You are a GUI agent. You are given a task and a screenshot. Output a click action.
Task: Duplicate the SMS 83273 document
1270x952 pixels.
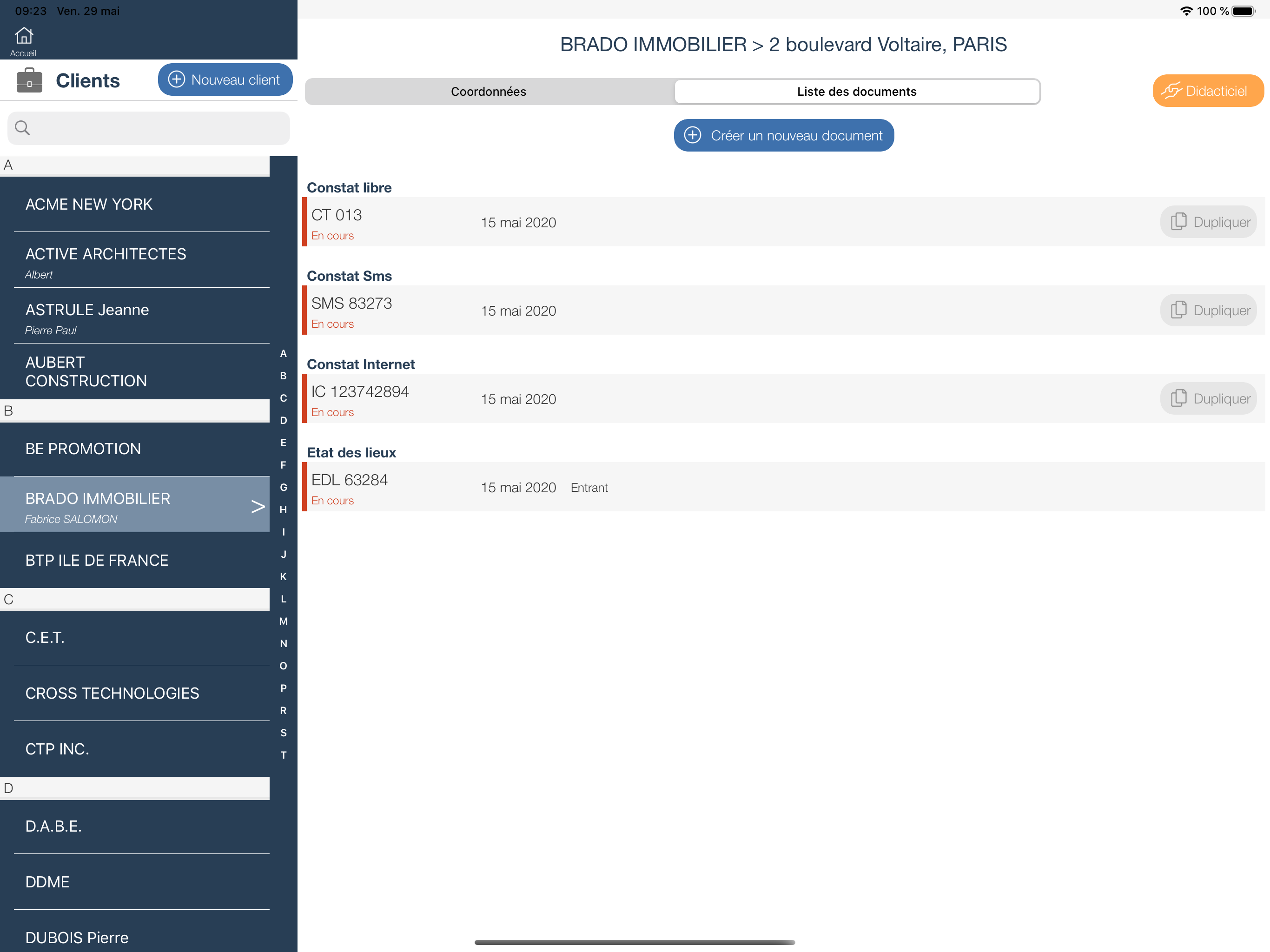1209,311
